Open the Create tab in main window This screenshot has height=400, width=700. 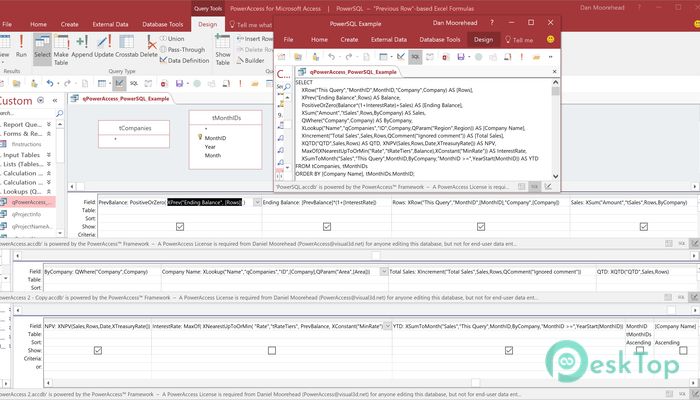(70, 25)
